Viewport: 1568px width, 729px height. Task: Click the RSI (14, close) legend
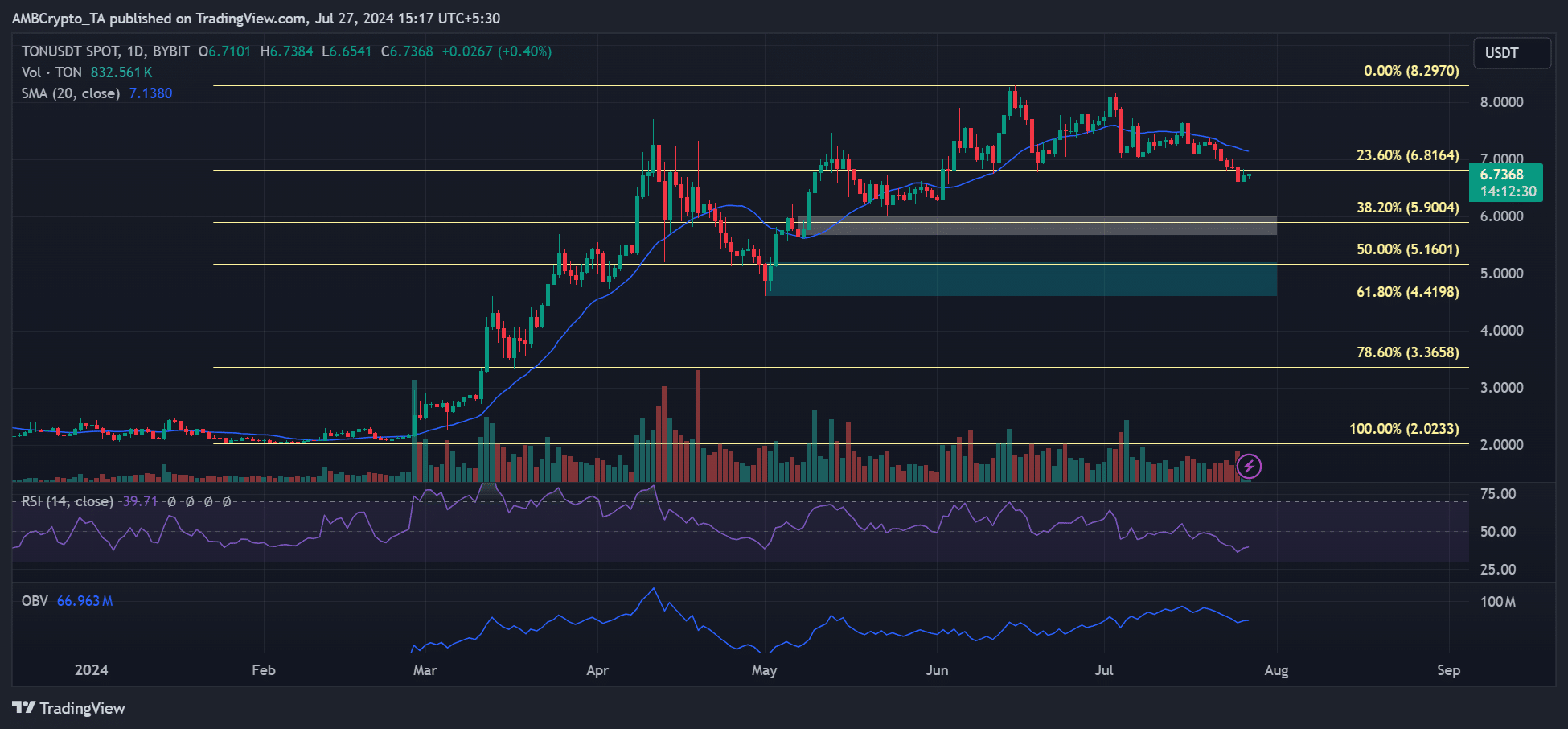[68, 501]
